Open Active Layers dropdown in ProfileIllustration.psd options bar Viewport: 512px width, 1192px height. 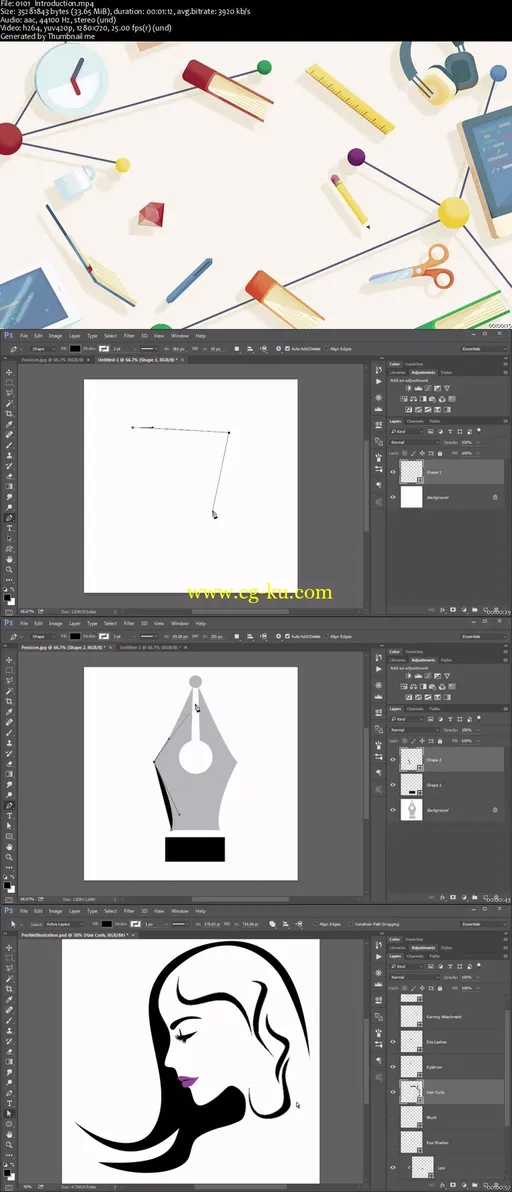click(x=64, y=924)
